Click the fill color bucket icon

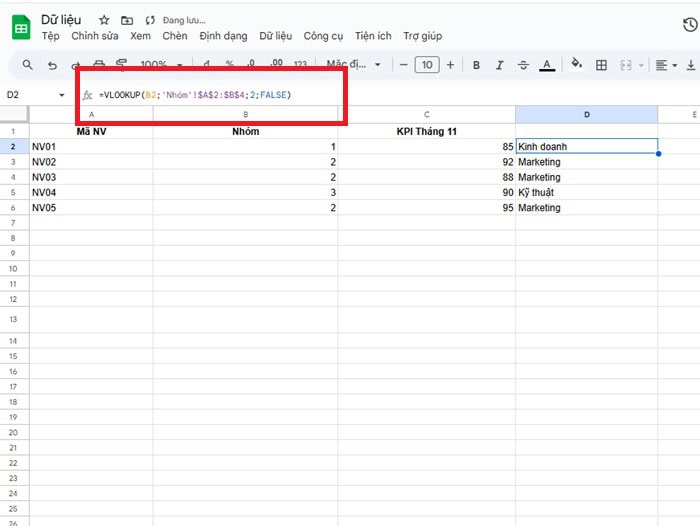click(576, 65)
